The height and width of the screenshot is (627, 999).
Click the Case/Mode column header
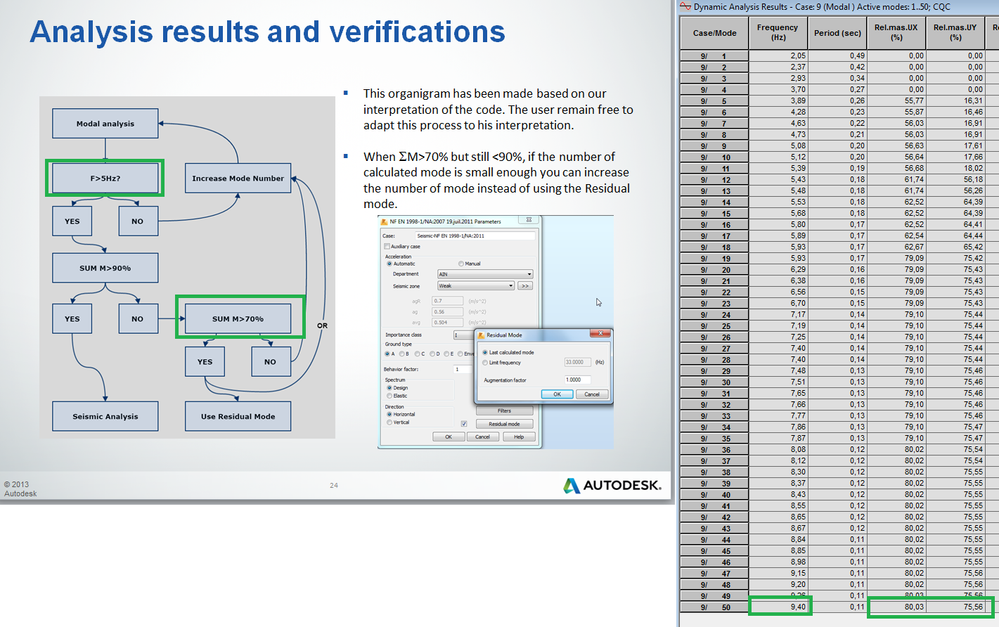714,33
